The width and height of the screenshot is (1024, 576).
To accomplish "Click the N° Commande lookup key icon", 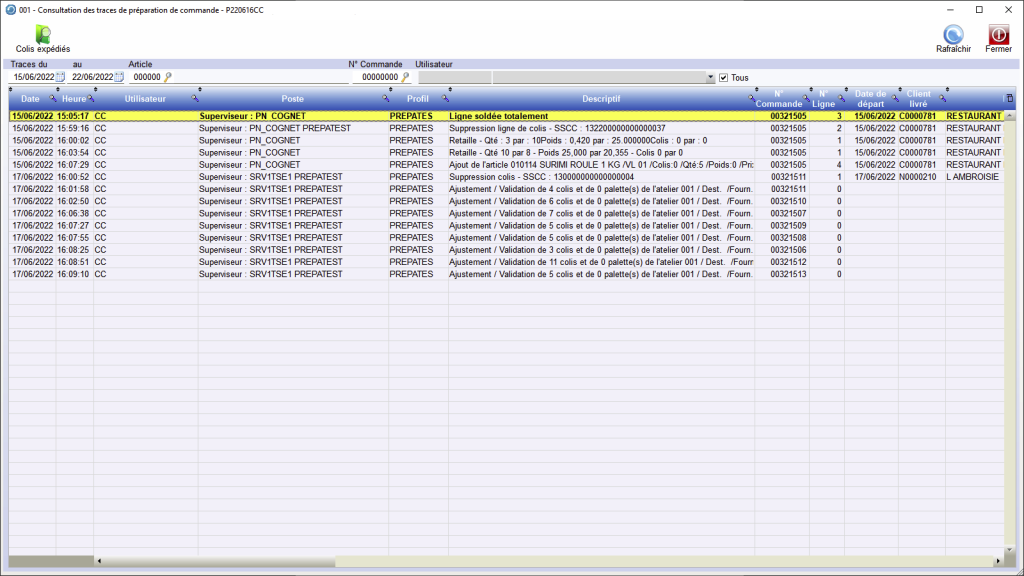I will click(405, 77).
